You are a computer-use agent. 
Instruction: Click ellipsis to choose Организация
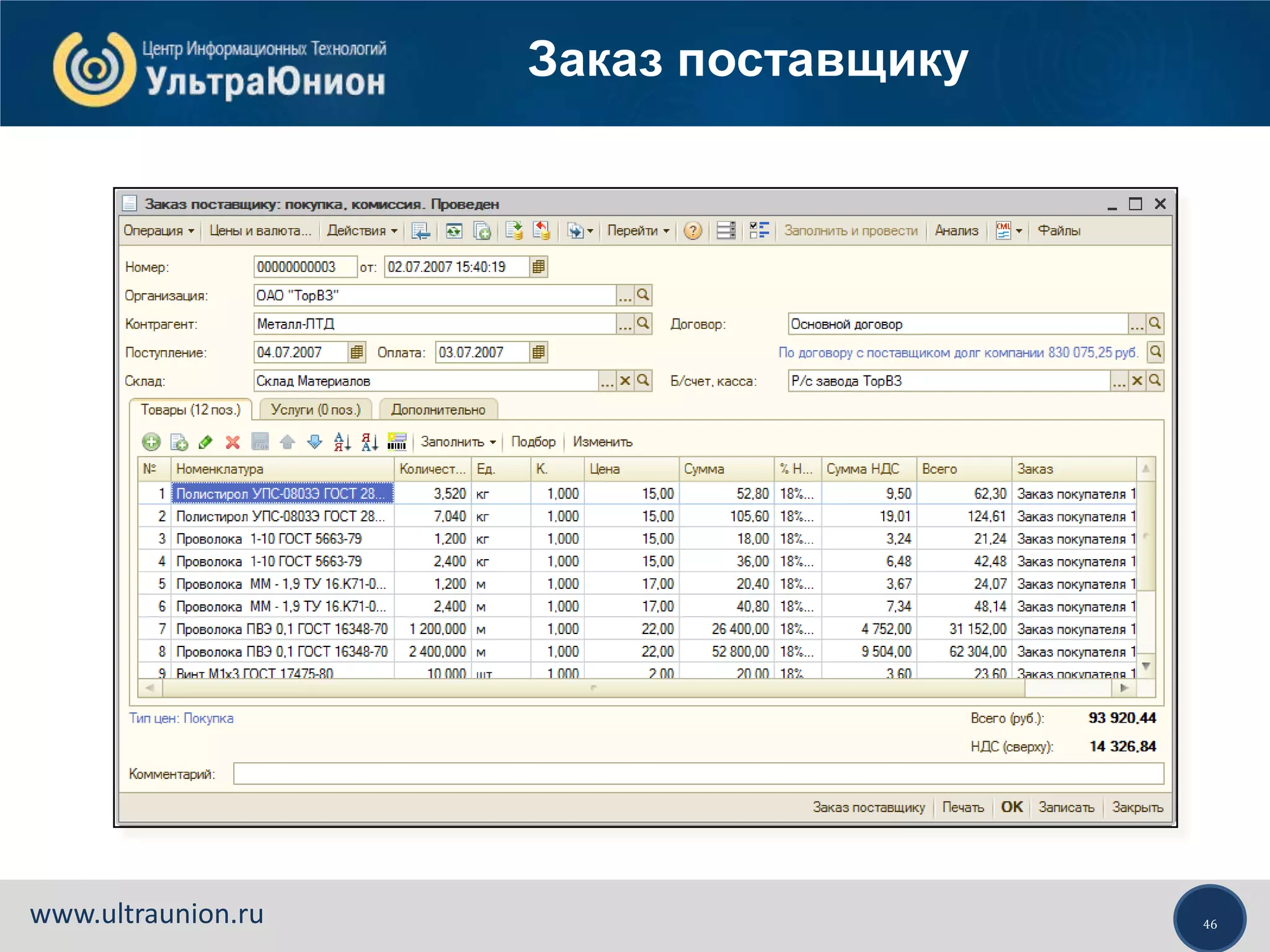(x=625, y=296)
